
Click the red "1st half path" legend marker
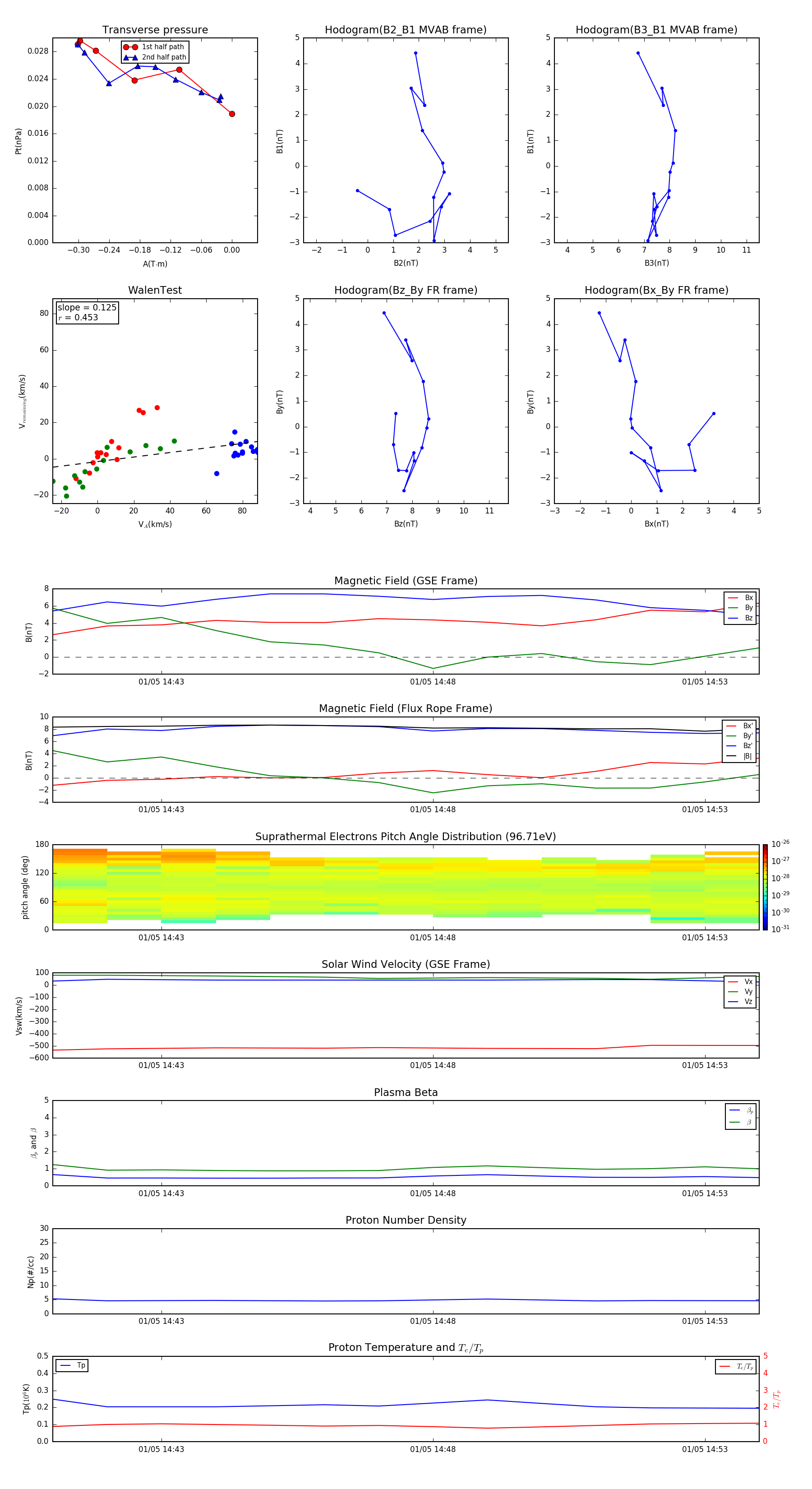(130, 47)
